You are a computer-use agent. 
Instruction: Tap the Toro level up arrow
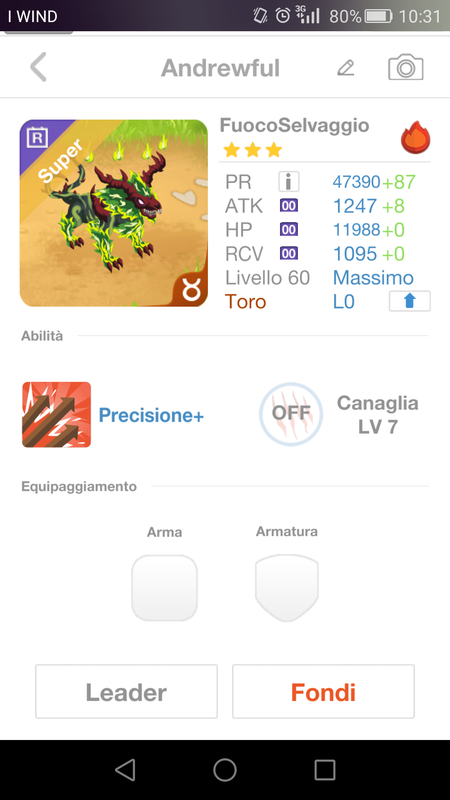[410, 301]
